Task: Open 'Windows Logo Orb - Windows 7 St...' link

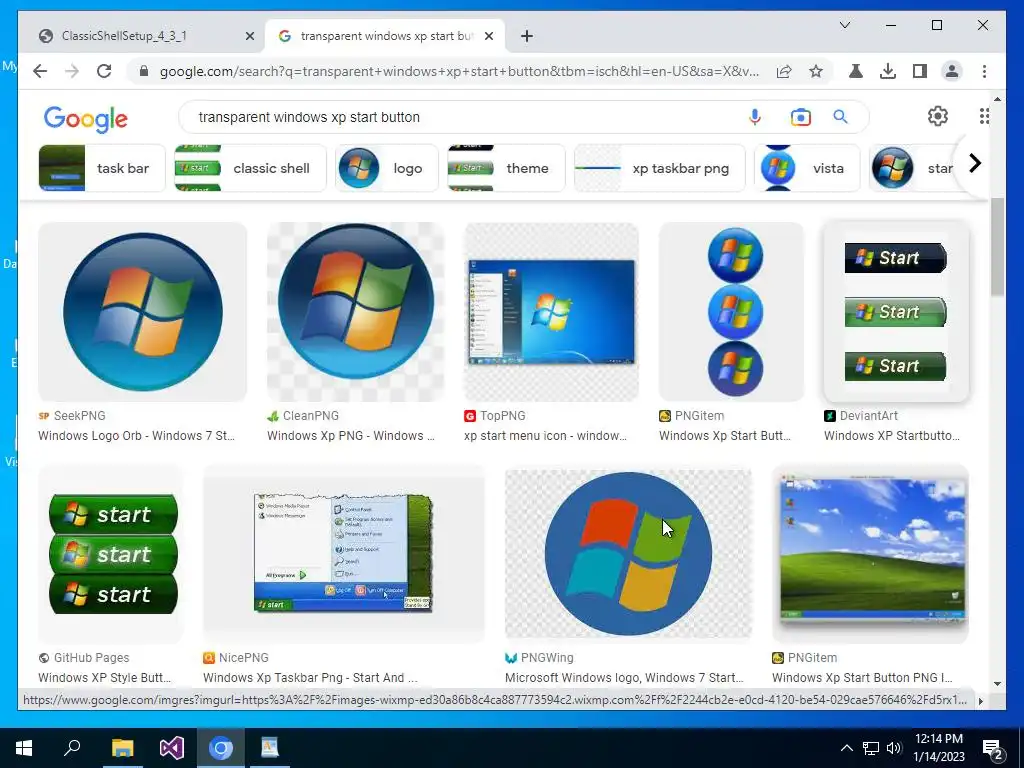Action: pos(136,436)
